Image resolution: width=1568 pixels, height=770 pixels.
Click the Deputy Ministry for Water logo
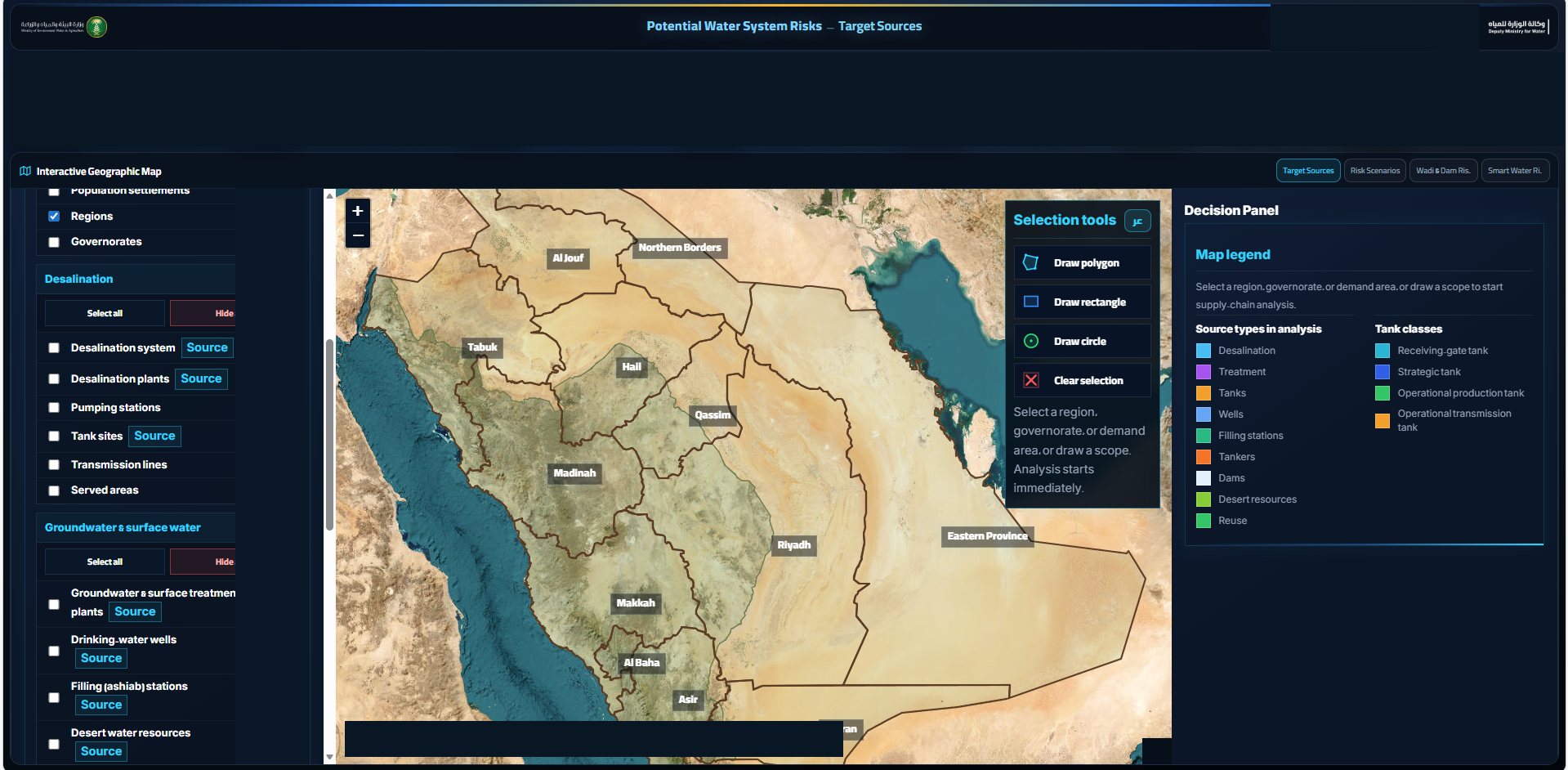[x=1518, y=27]
